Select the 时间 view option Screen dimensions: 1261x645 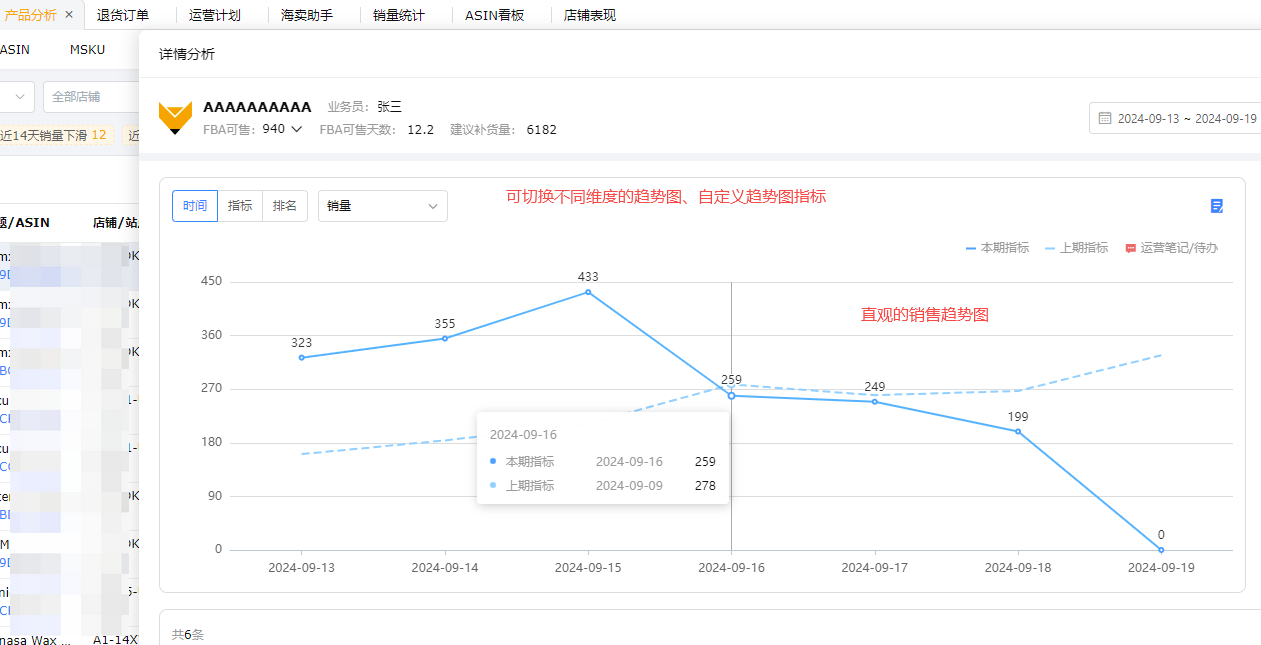click(195, 206)
